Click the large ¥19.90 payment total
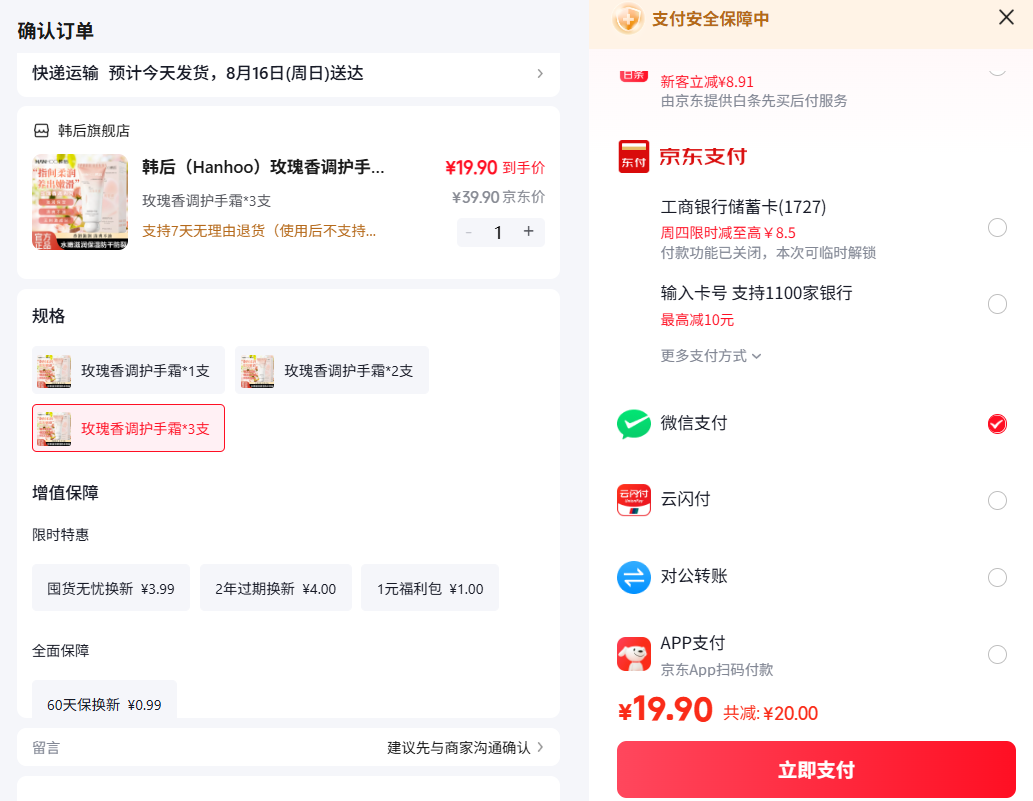The height and width of the screenshot is (801, 1033). (665, 709)
